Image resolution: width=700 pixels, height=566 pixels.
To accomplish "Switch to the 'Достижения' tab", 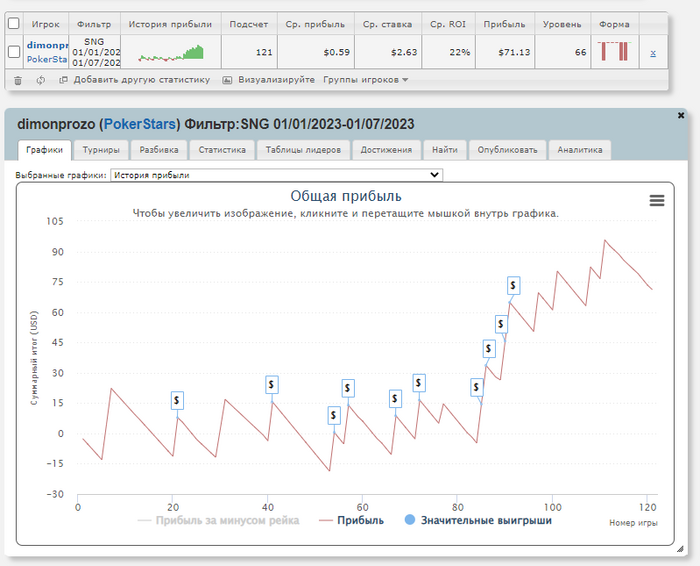I will [386, 150].
